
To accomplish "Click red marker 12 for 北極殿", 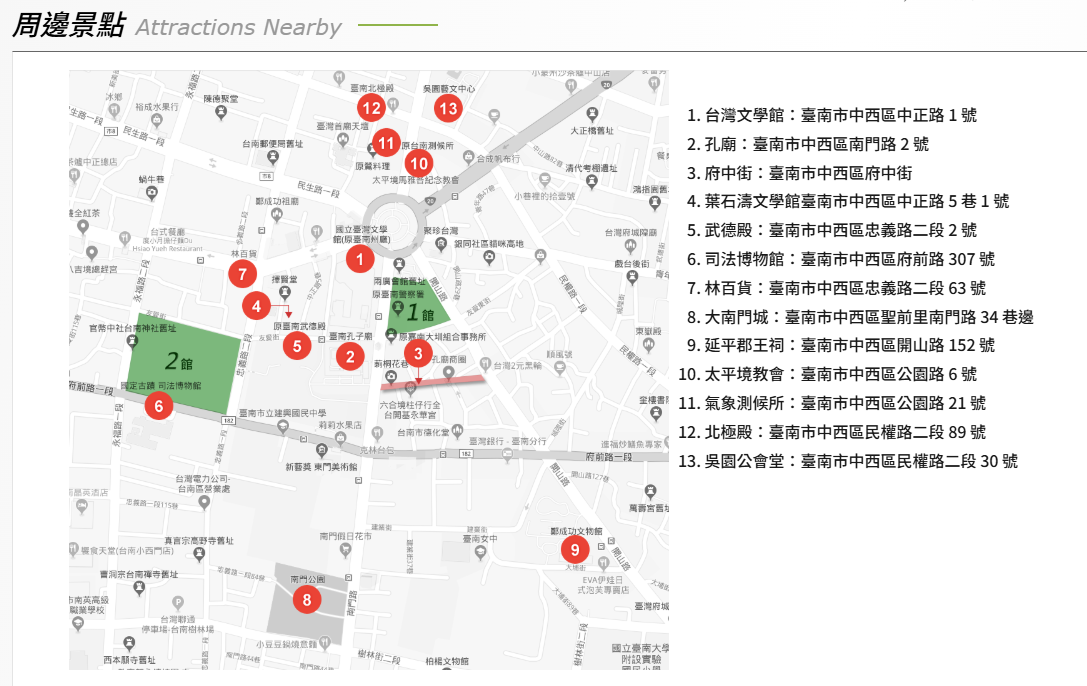I will pyautogui.click(x=372, y=107).
